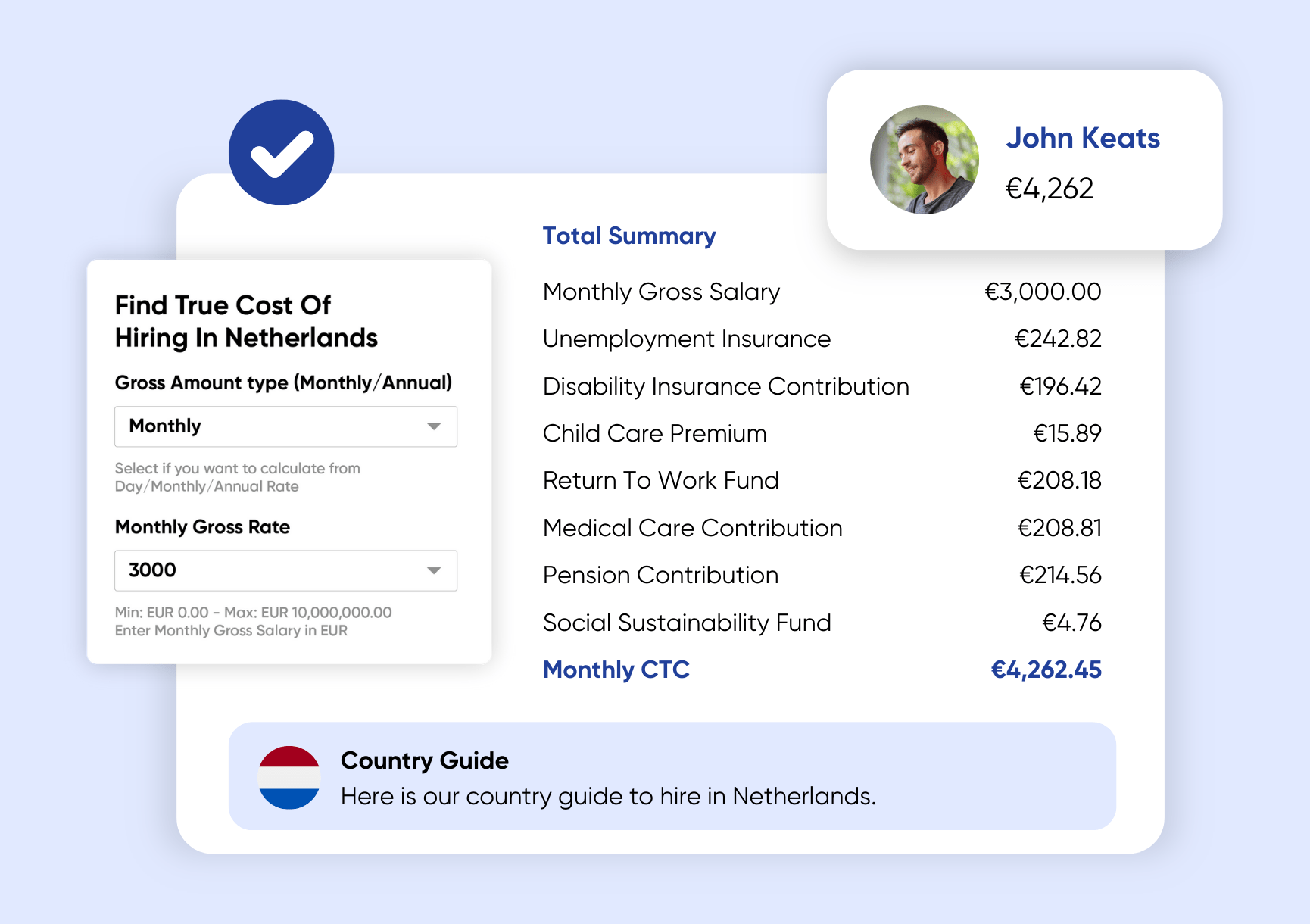Click the Country Guide flag badge
The image size is (1310, 924).
point(290,776)
